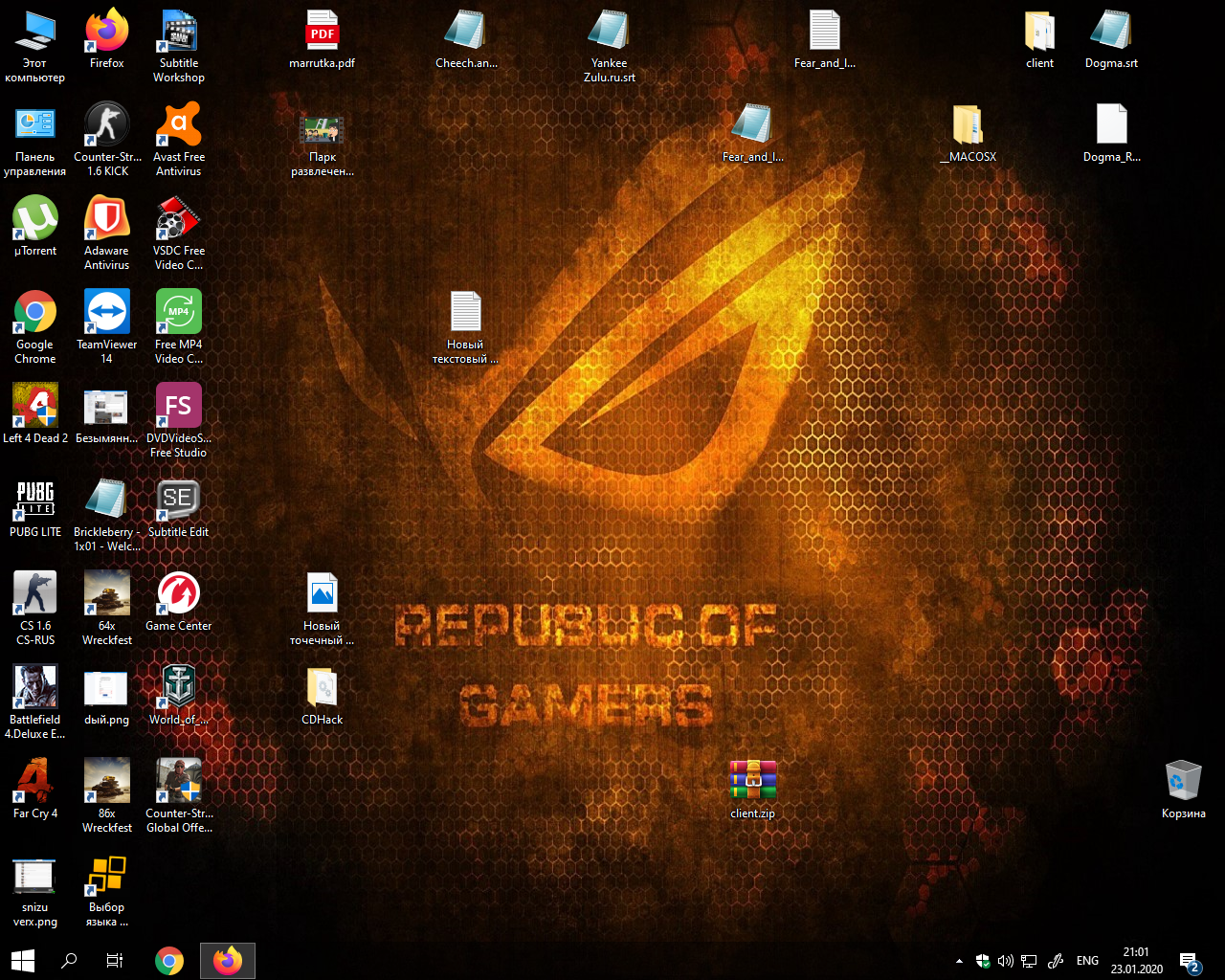This screenshot has width=1225, height=980.
Task: Open the pen workspace tray icon
Action: pyautogui.click(x=1056, y=961)
